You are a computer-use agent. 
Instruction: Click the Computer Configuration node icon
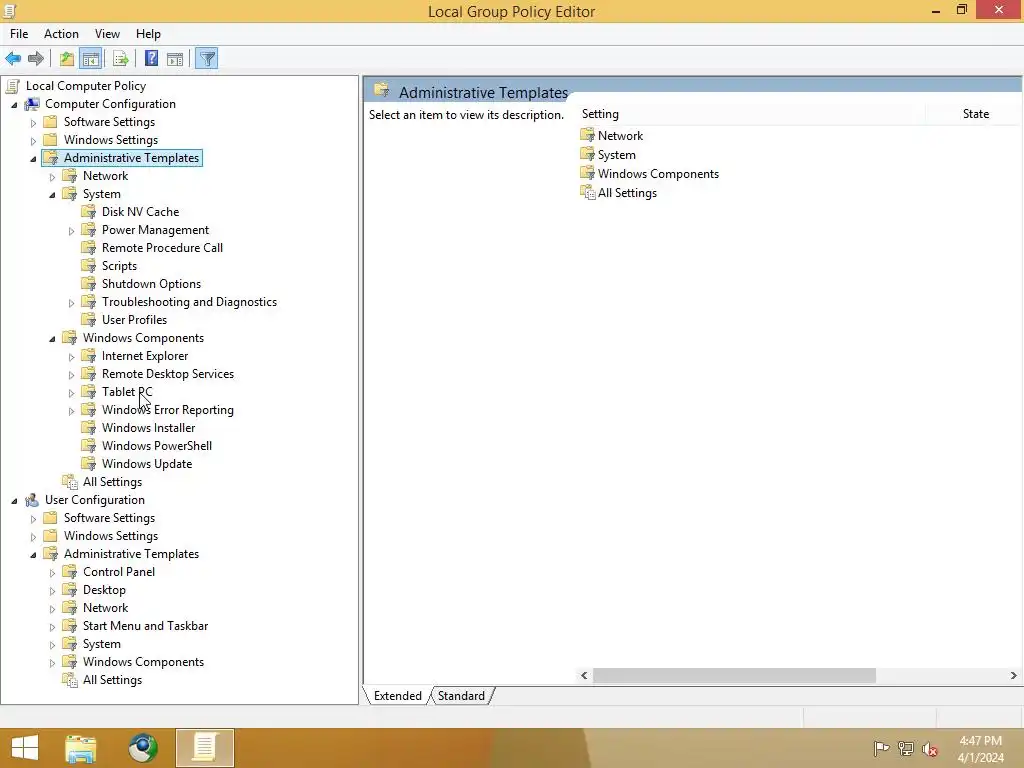[31, 104]
